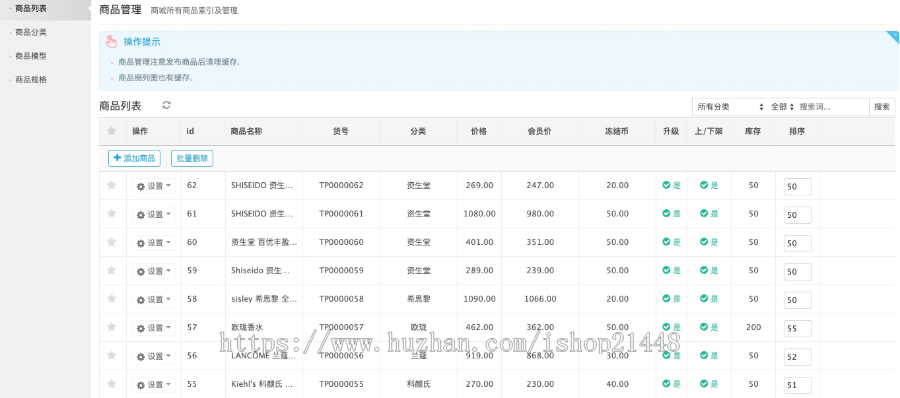Open 设置 dropdown for product id 62
The image size is (900, 398).
pos(154,186)
